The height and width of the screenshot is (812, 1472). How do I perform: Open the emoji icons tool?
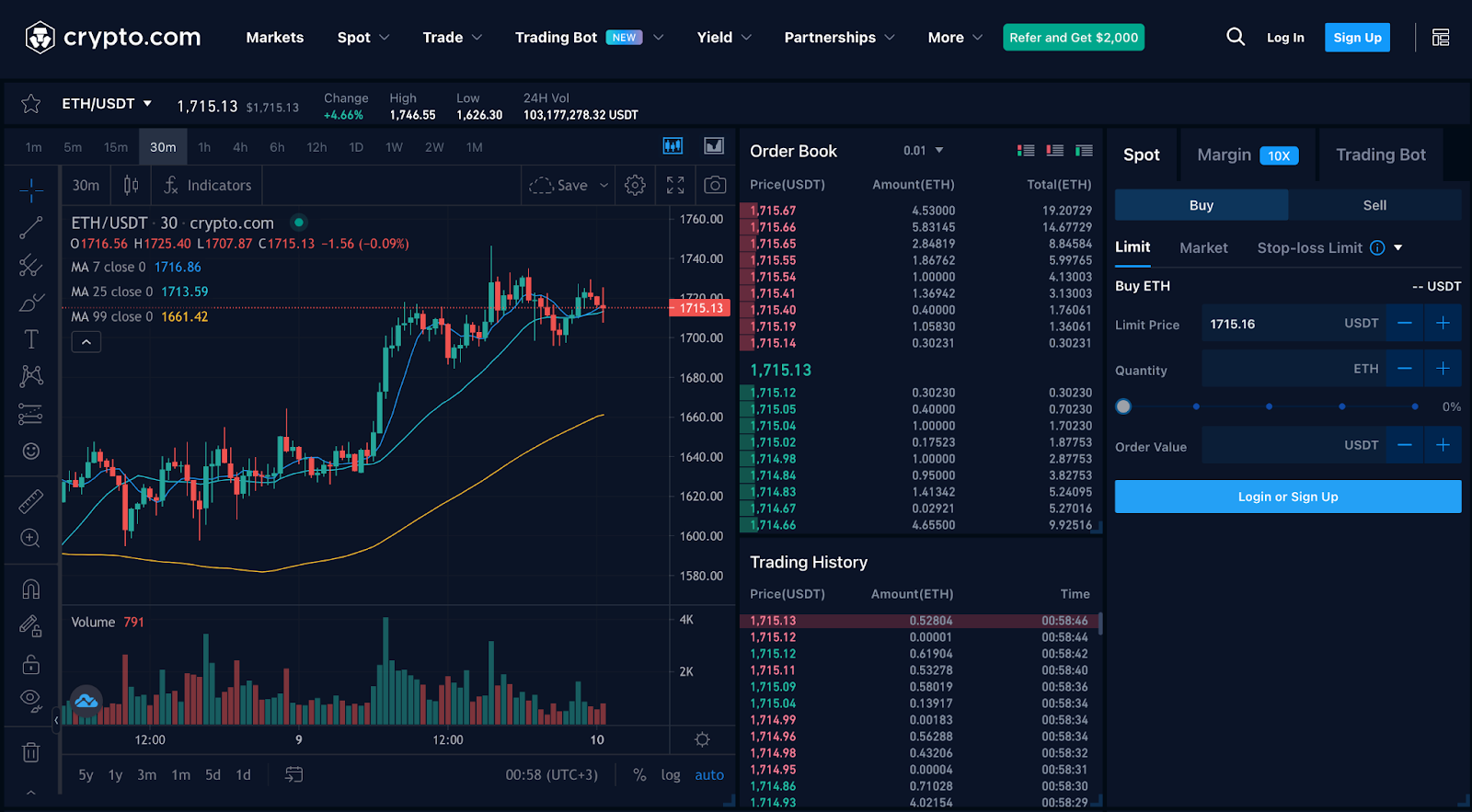(30, 451)
